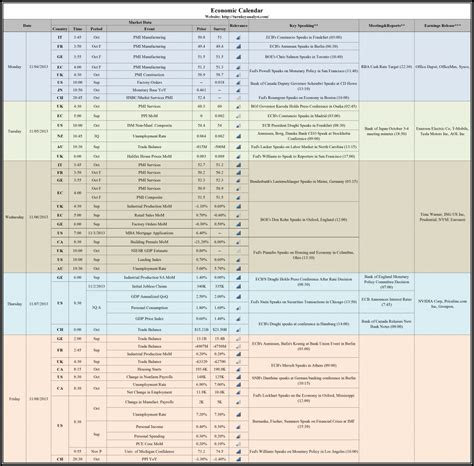Select the RBA Cash Rate Target meeting cell
The width and height of the screenshot is (474, 466).
click(x=387, y=67)
